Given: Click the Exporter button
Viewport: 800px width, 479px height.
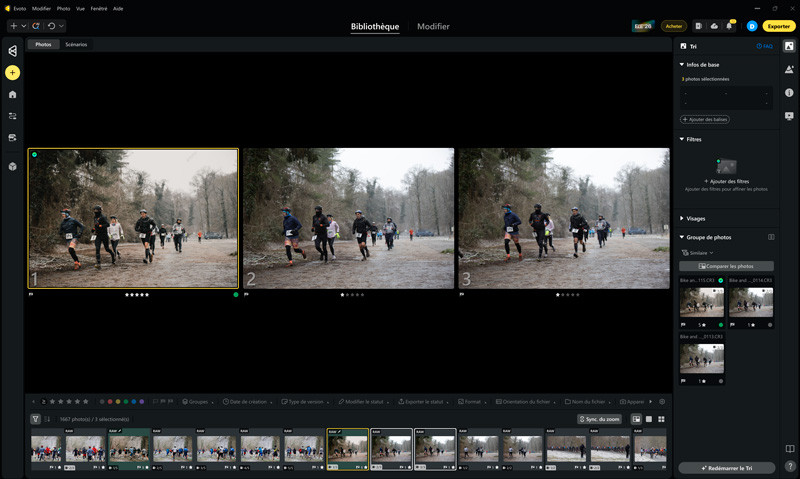Looking at the screenshot, I should [x=779, y=26].
